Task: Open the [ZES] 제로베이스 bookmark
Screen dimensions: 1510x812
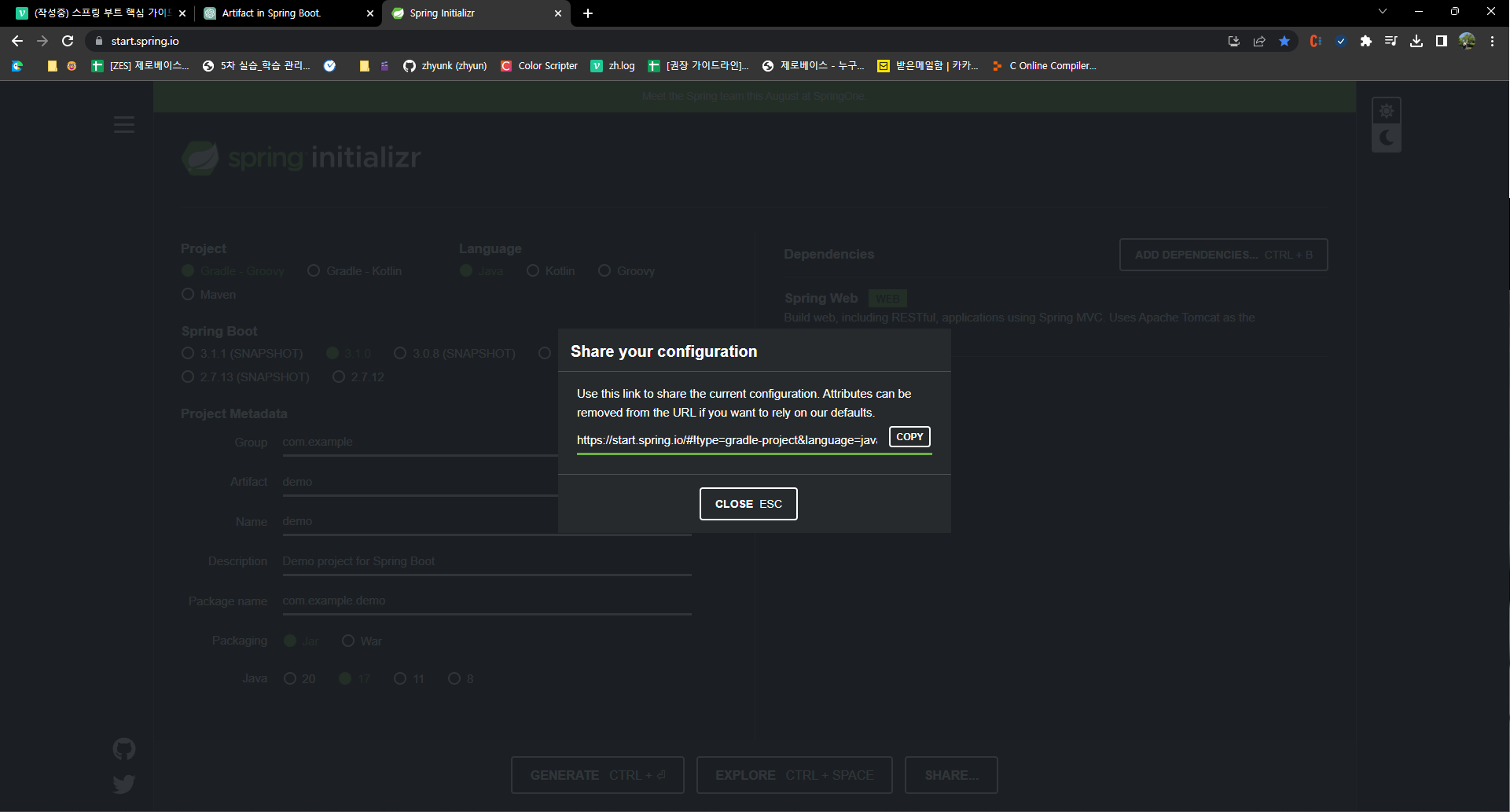Action: [x=140, y=66]
